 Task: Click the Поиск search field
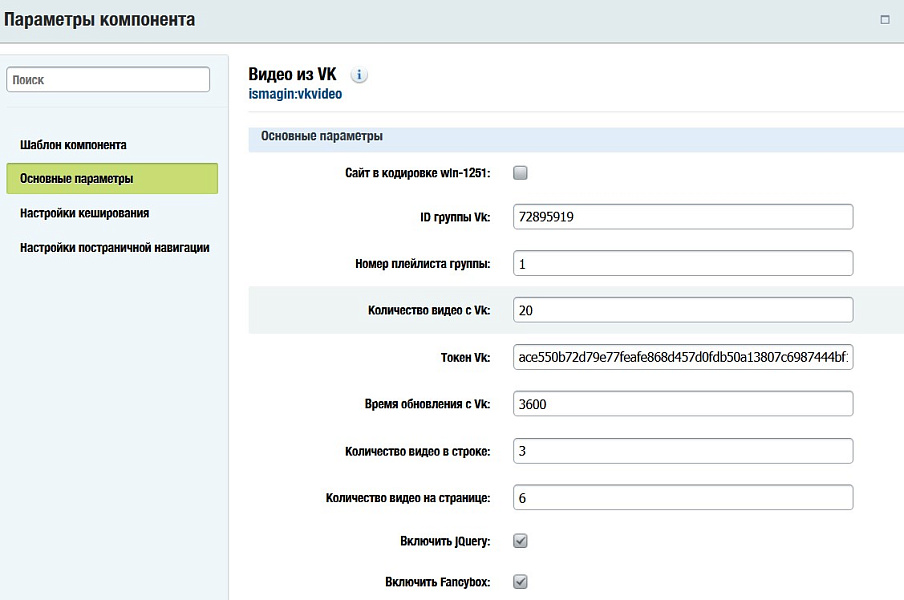(108, 80)
